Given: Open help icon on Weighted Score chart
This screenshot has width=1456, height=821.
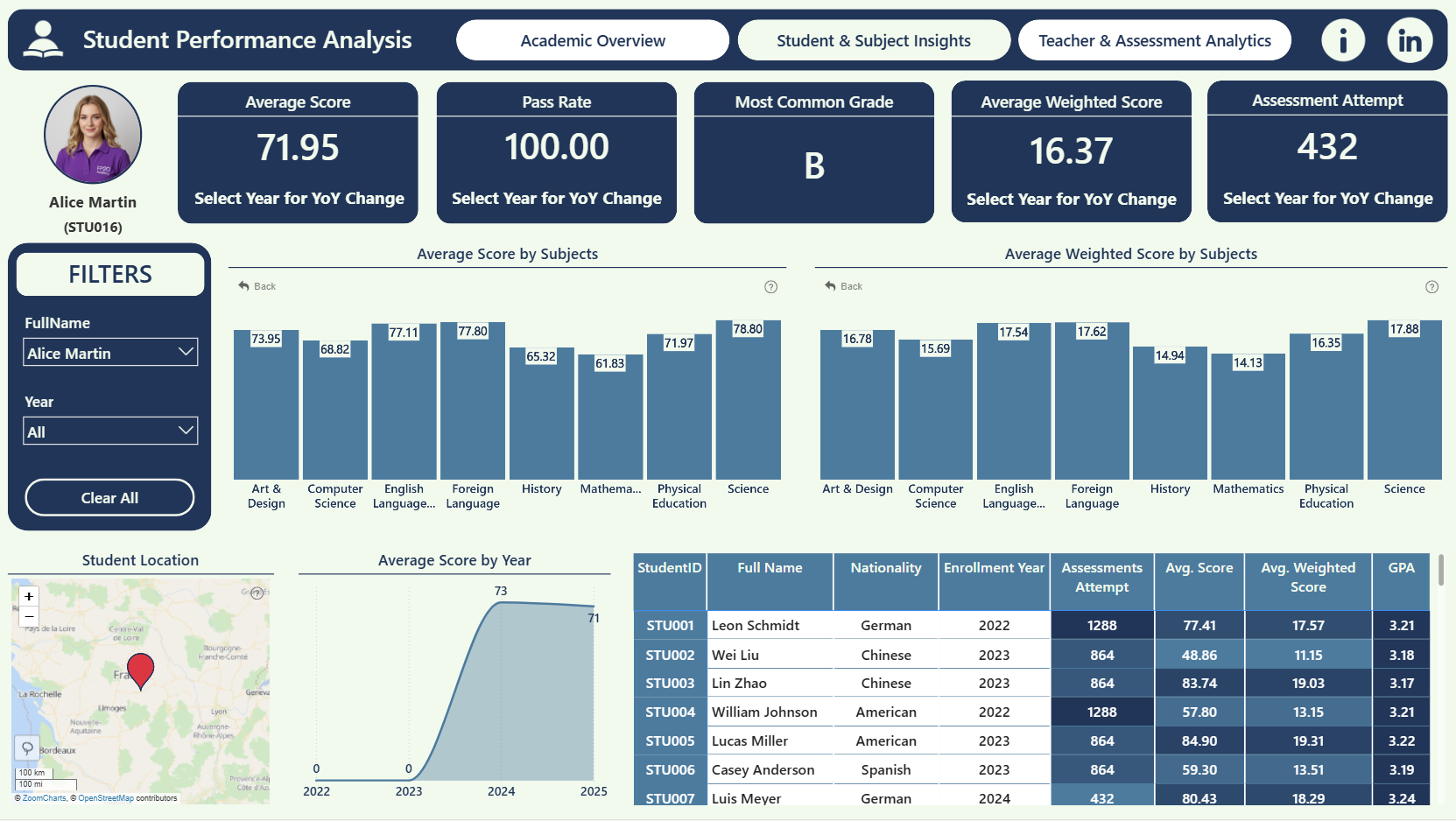Looking at the screenshot, I should click(1431, 287).
